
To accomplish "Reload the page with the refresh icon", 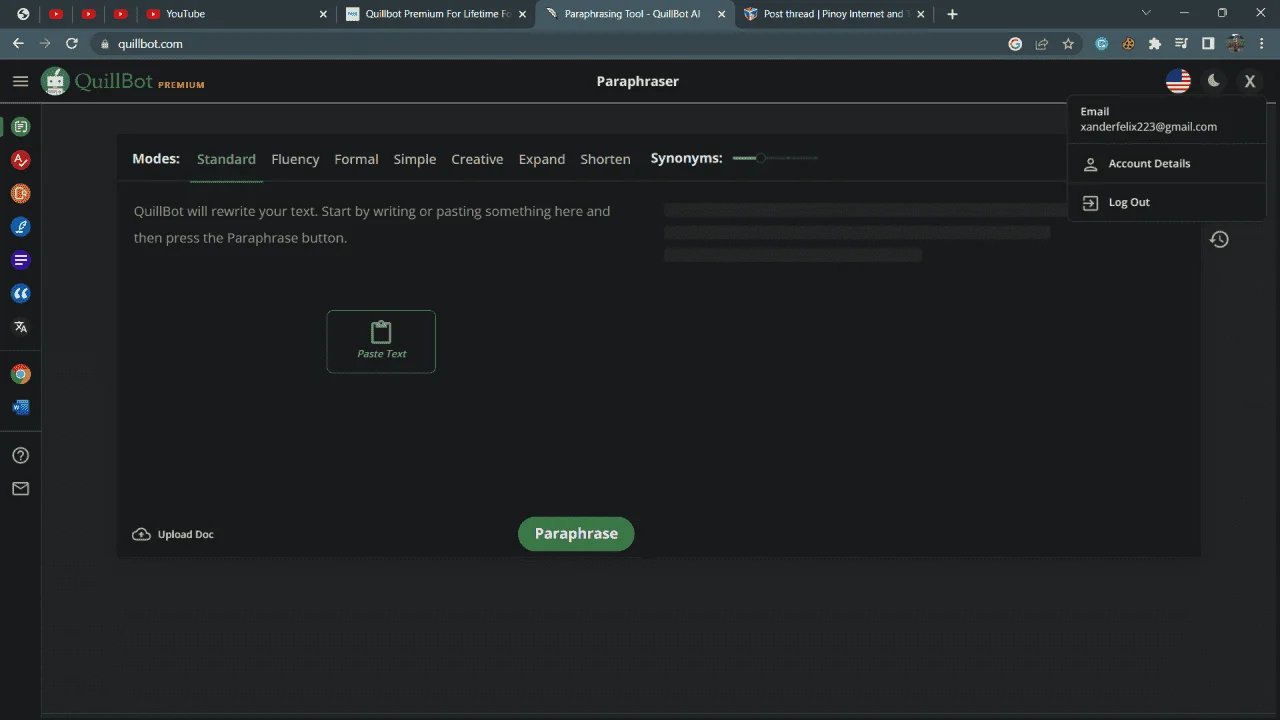I will pos(71,44).
